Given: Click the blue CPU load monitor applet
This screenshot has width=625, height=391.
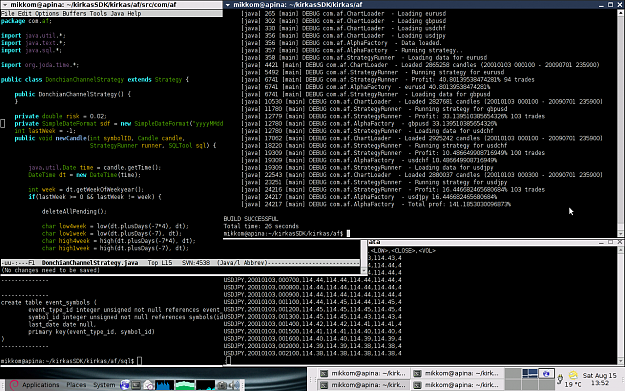Looking at the screenshot, I should [x=165, y=385].
